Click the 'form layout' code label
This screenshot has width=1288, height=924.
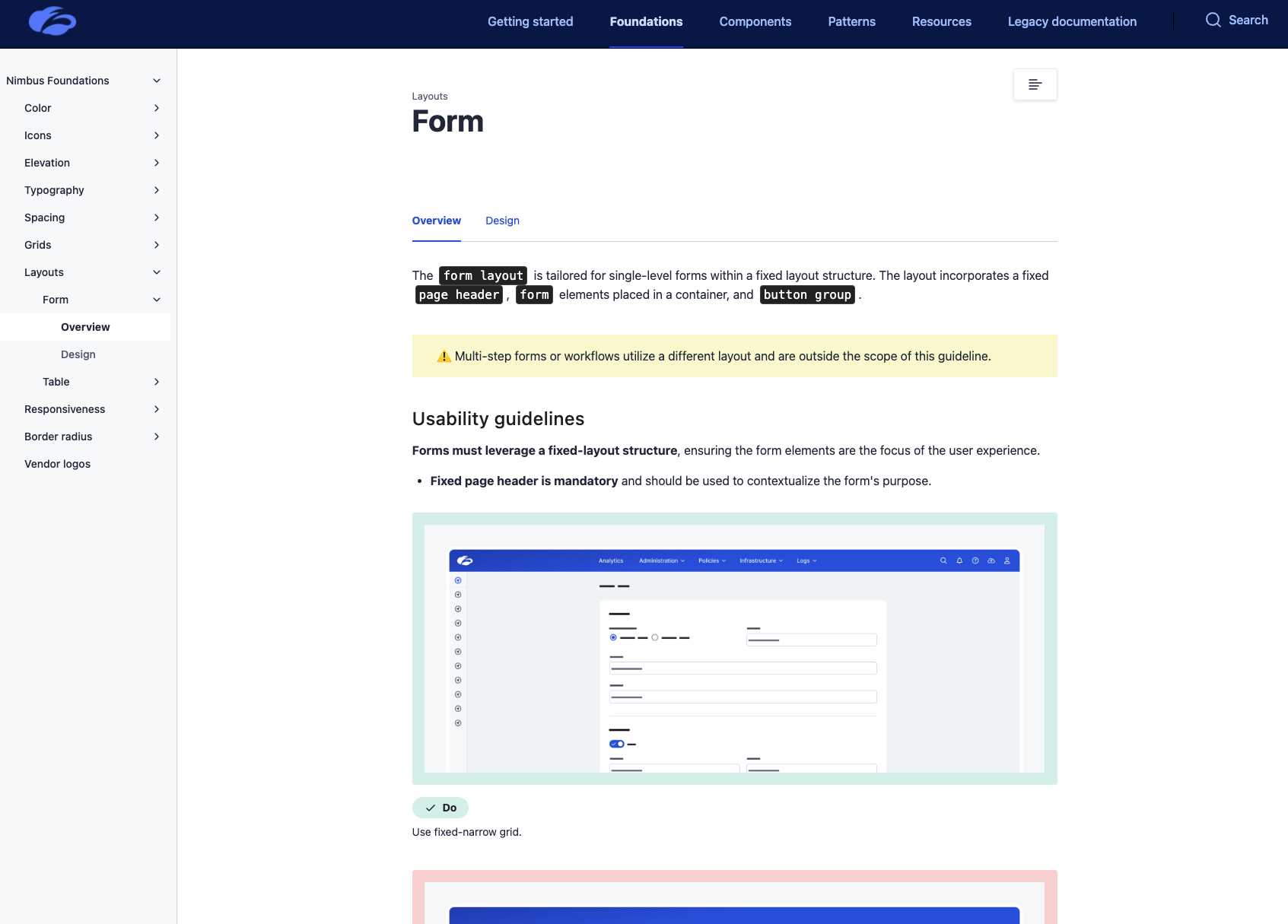(x=483, y=275)
